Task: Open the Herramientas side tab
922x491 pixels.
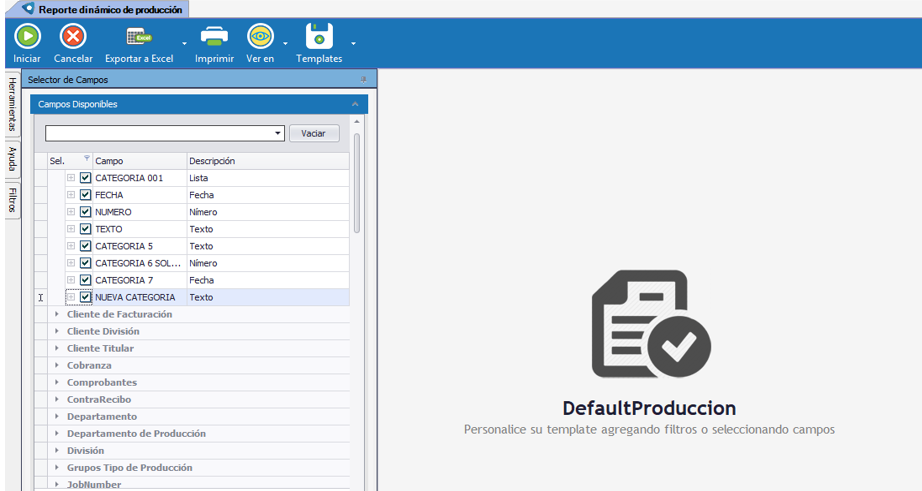Action: (12, 105)
